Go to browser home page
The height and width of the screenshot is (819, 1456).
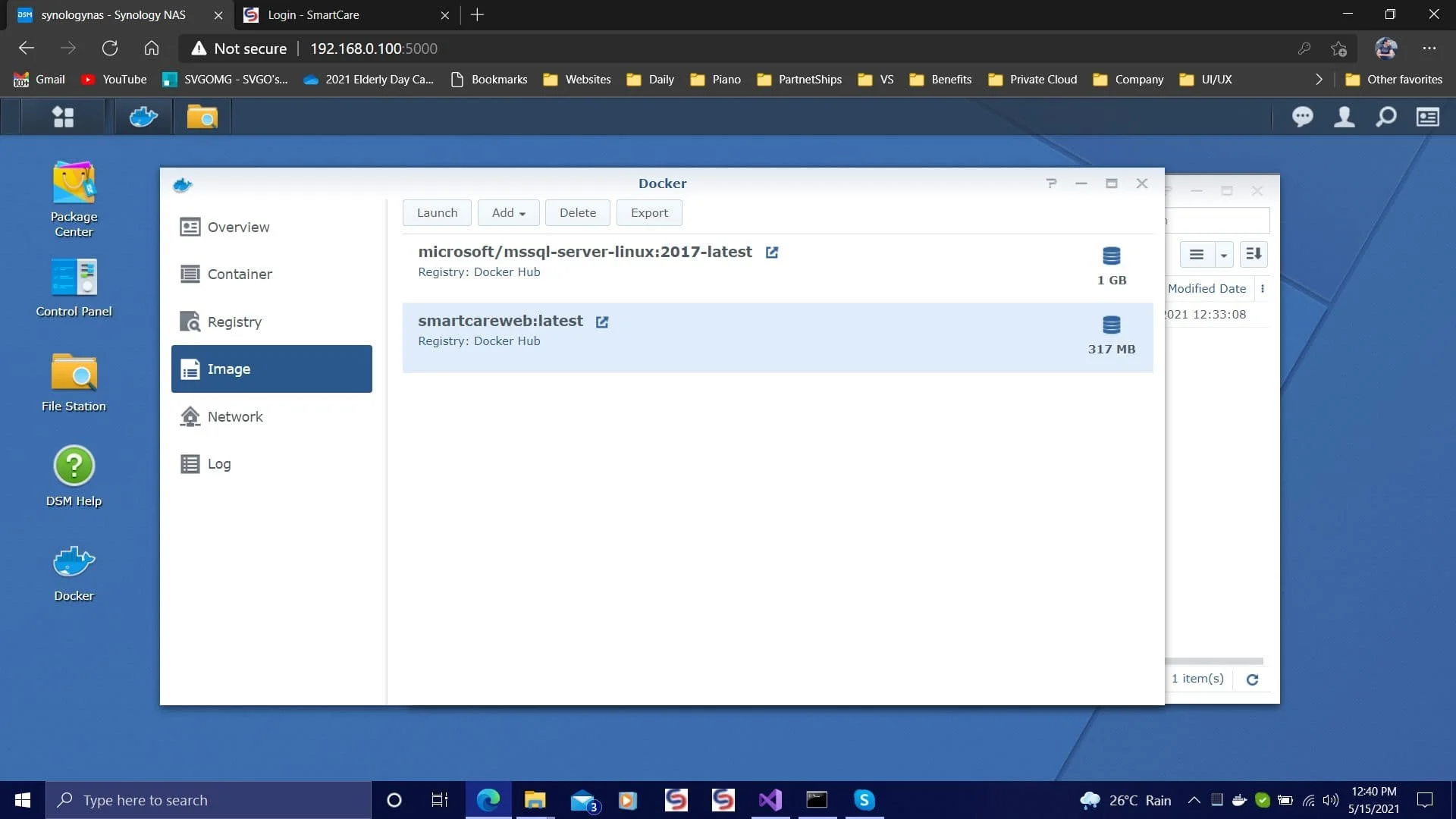click(x=152, y=49)
